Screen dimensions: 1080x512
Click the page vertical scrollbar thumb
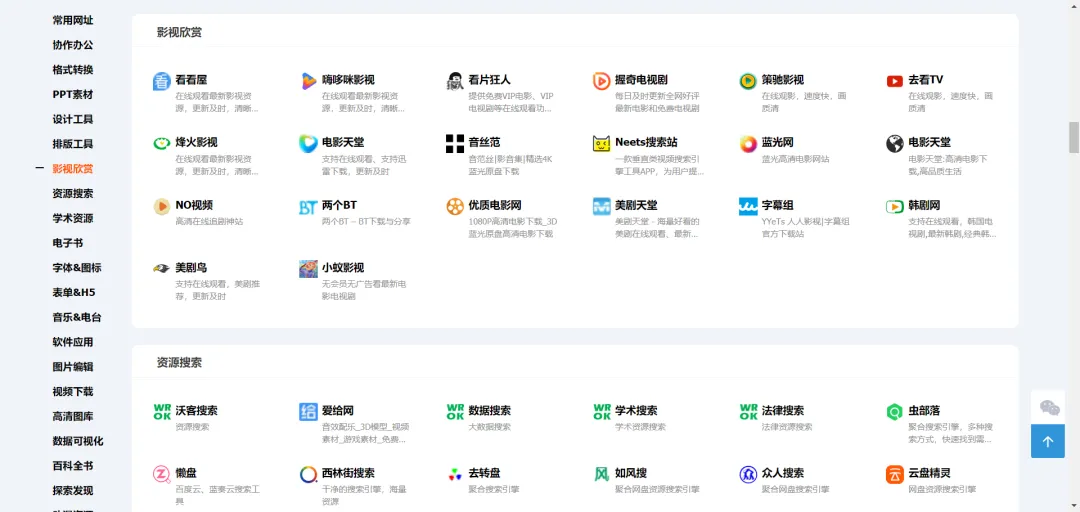(1073, 137)
